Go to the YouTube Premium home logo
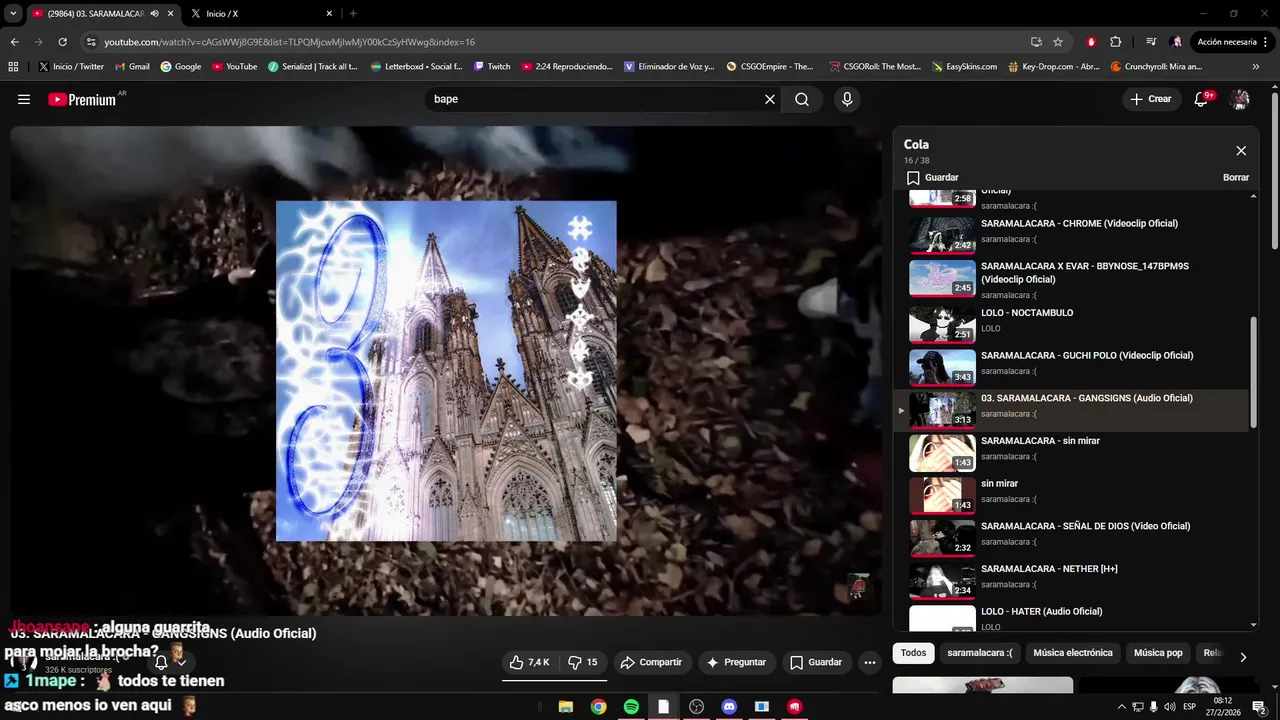This screenshot has width=1280, height=720. click(x=82, y=99)
